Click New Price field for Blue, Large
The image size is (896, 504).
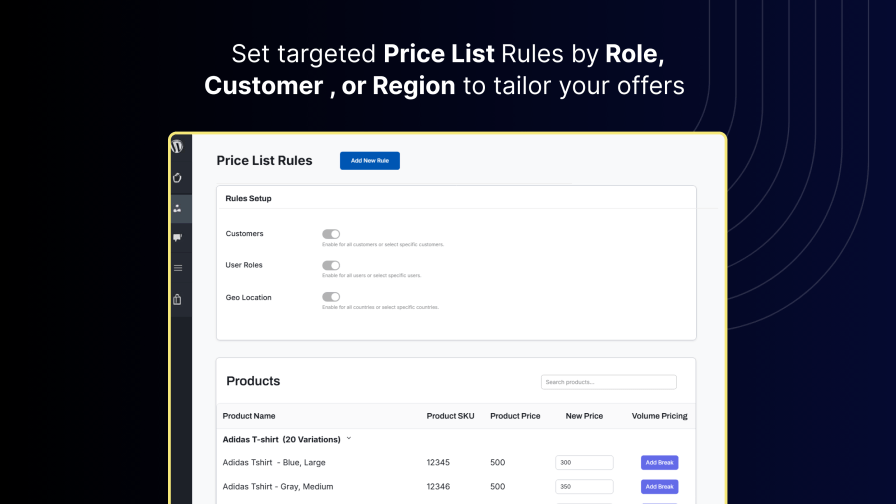pyautogui.click(x=584, y=462)
